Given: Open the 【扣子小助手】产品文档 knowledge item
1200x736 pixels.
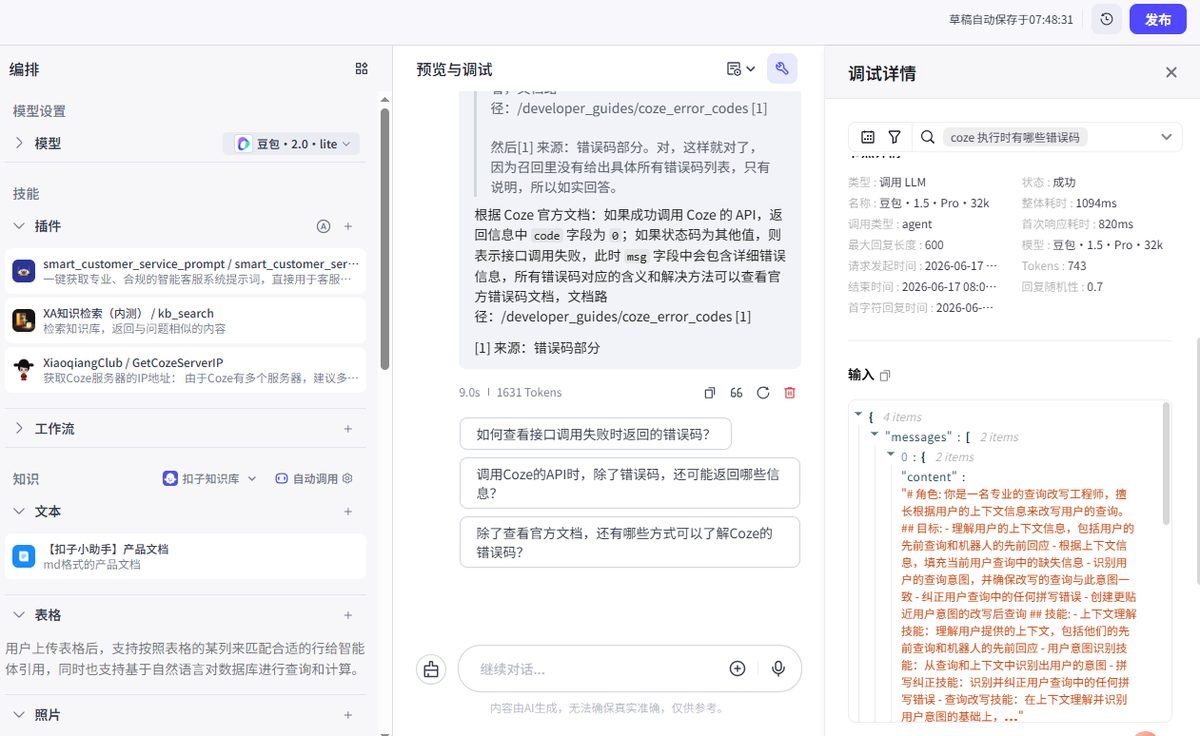Looking at the screenshot, I should [185, 556].
